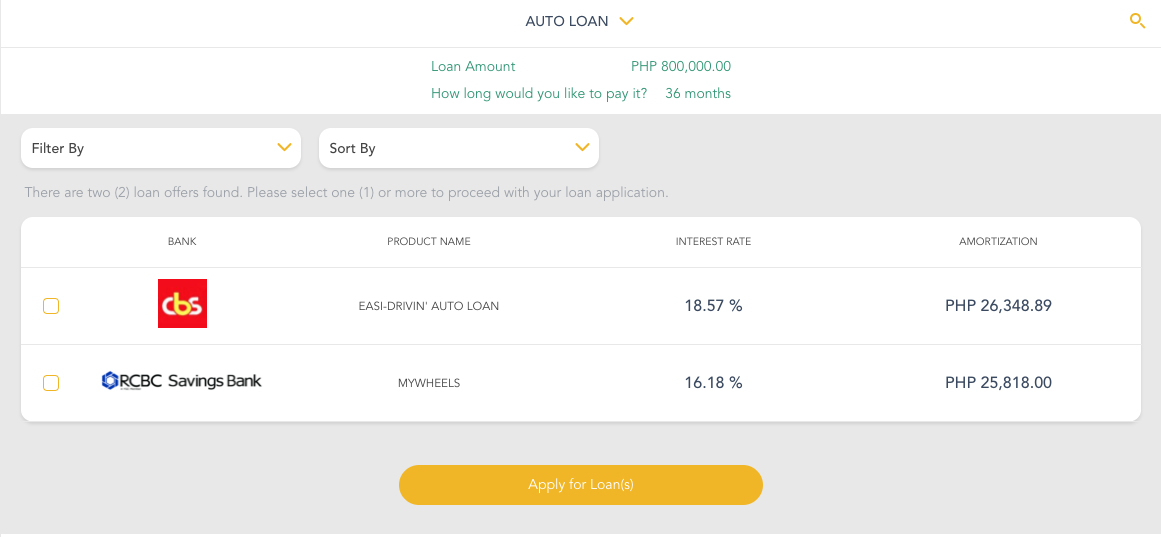This screenshot has height=537, width=1161.
Task: Click the Bank column header
Action: click(x=182, y=241)
